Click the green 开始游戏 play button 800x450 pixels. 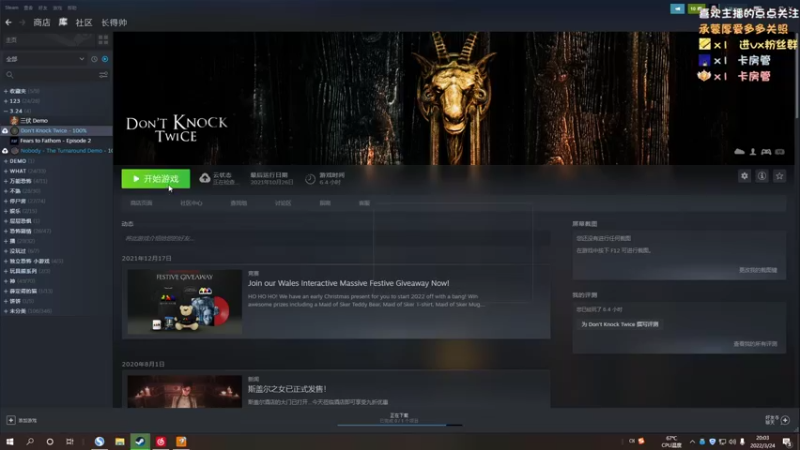(x=156, y=179)
